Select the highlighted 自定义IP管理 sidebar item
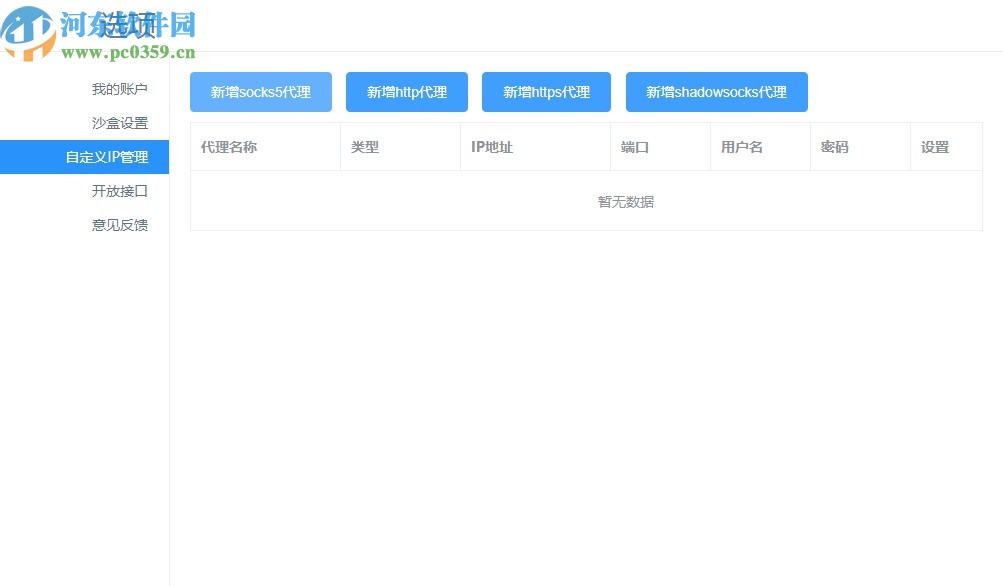The height and width of the screenshot is (586, 1003). 119,156
